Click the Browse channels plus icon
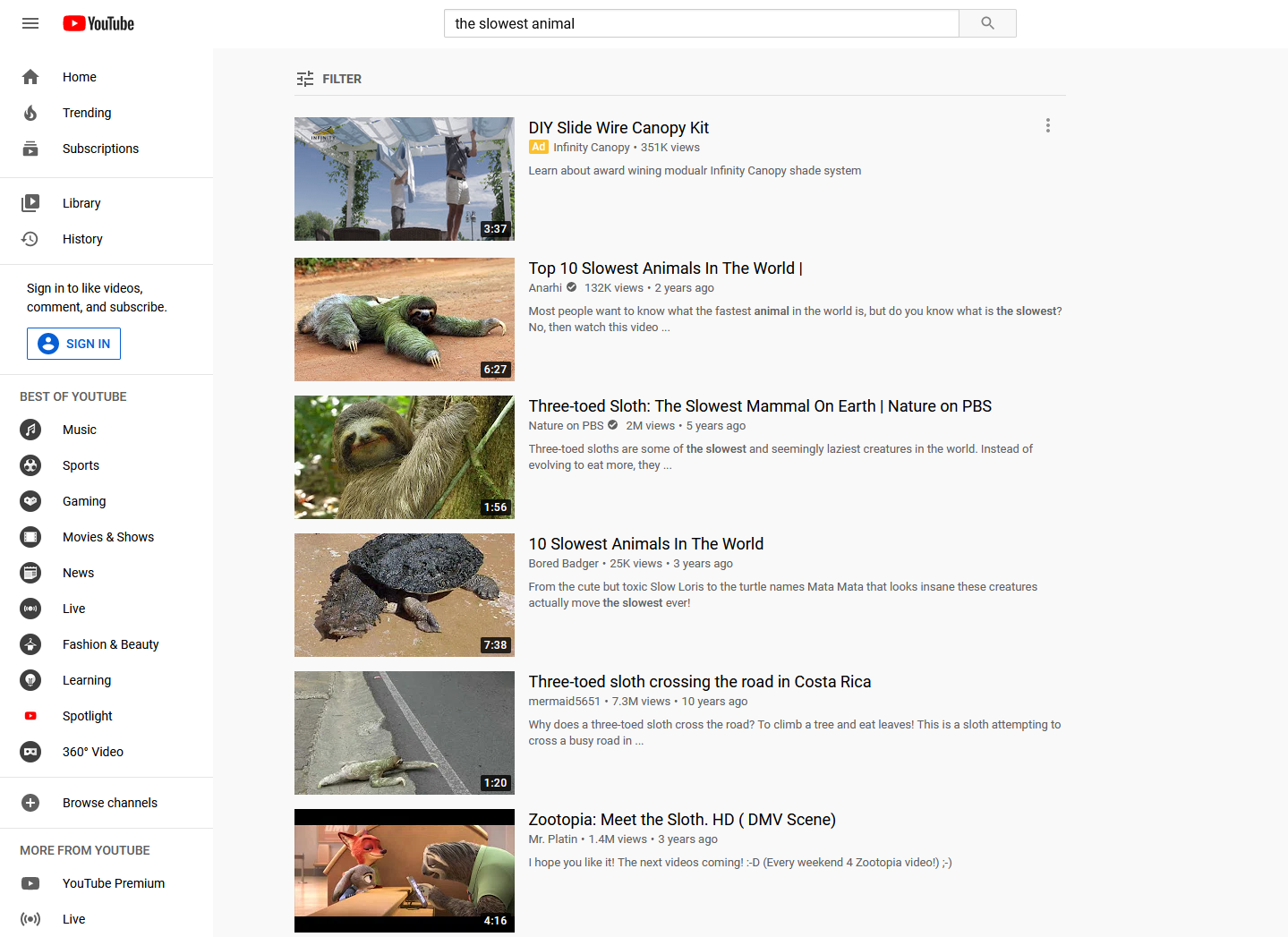The image size is (1288, 937). tap(30, 803)
